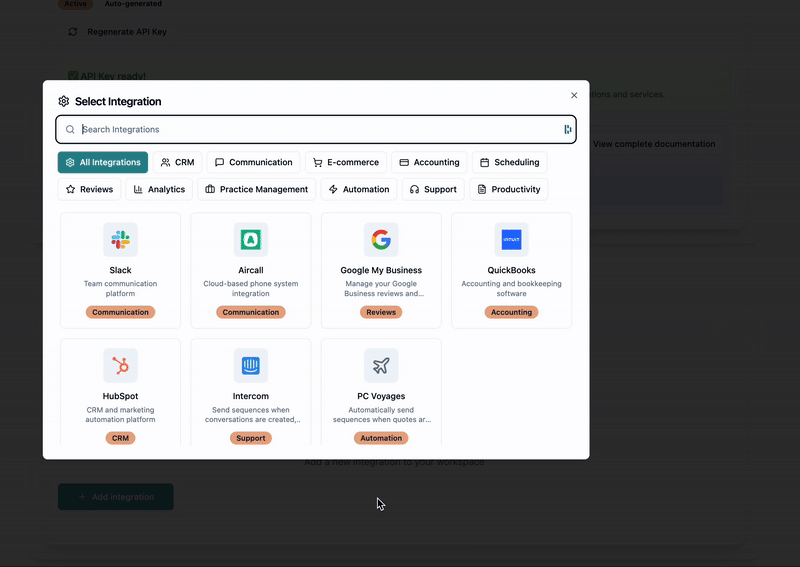800x567 pixels.
Task: Choose the Intercom integration title
Action: [251, 396]
